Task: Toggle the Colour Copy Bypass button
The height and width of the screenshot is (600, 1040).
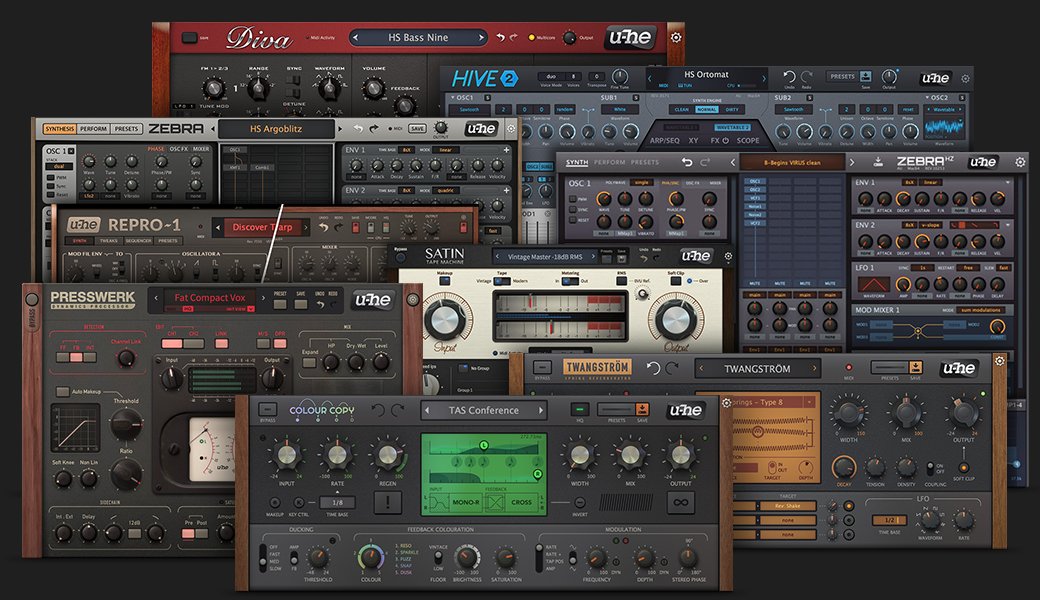Action: [266, 409]
